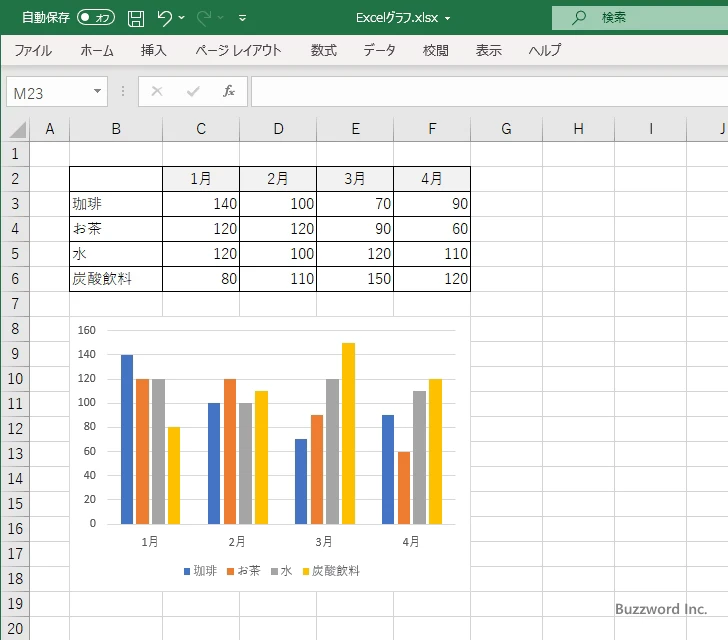The image size is (728, 640).
Task: Click the orange お茶 bar for 4月
Action: (404, 488)
